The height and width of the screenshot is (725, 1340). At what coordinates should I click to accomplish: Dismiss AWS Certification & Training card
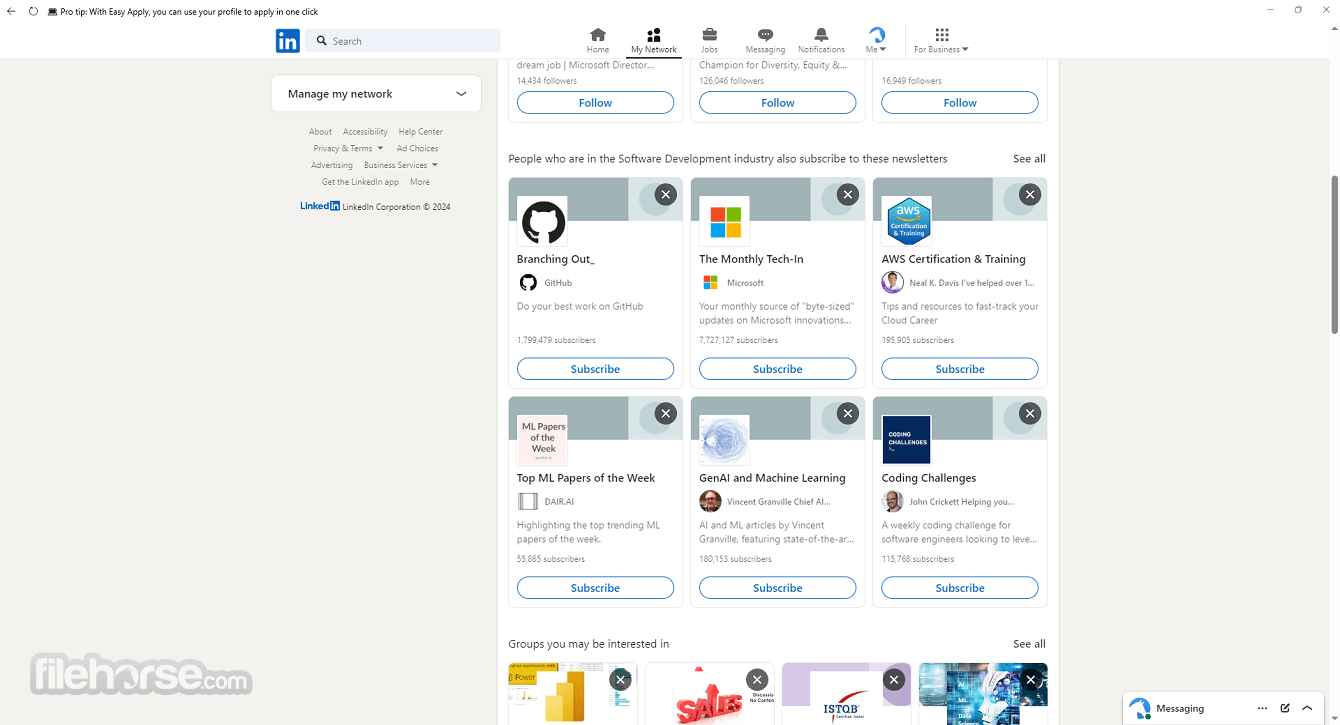coord(1030,195)
